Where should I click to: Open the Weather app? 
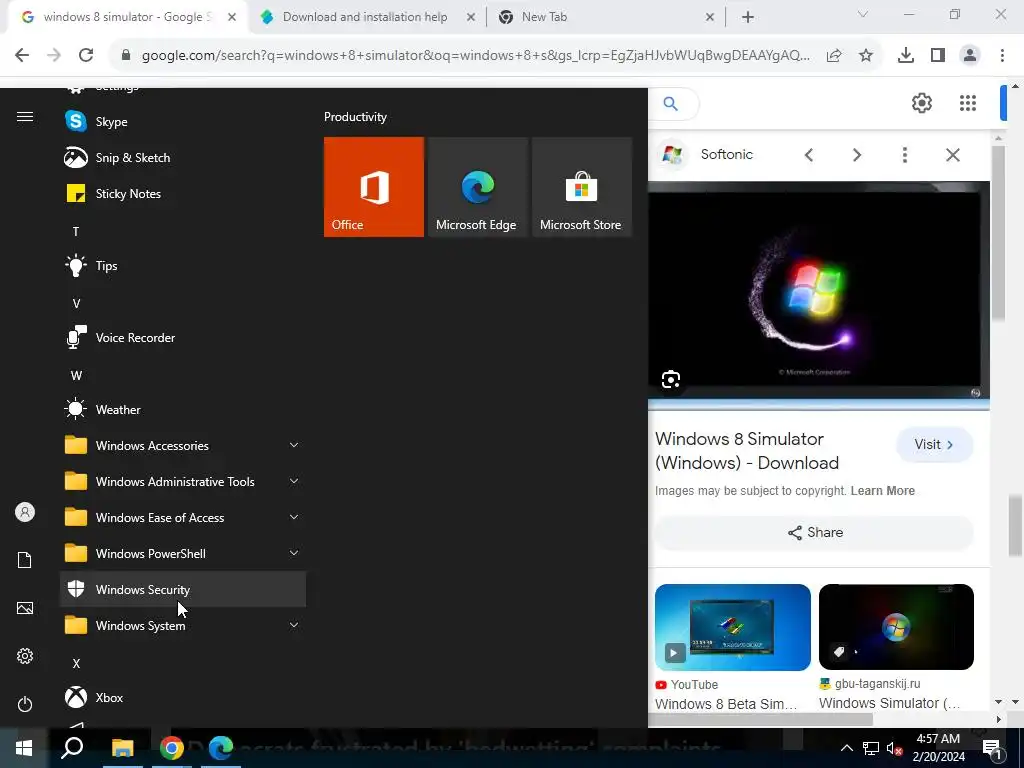pos(183,409)
